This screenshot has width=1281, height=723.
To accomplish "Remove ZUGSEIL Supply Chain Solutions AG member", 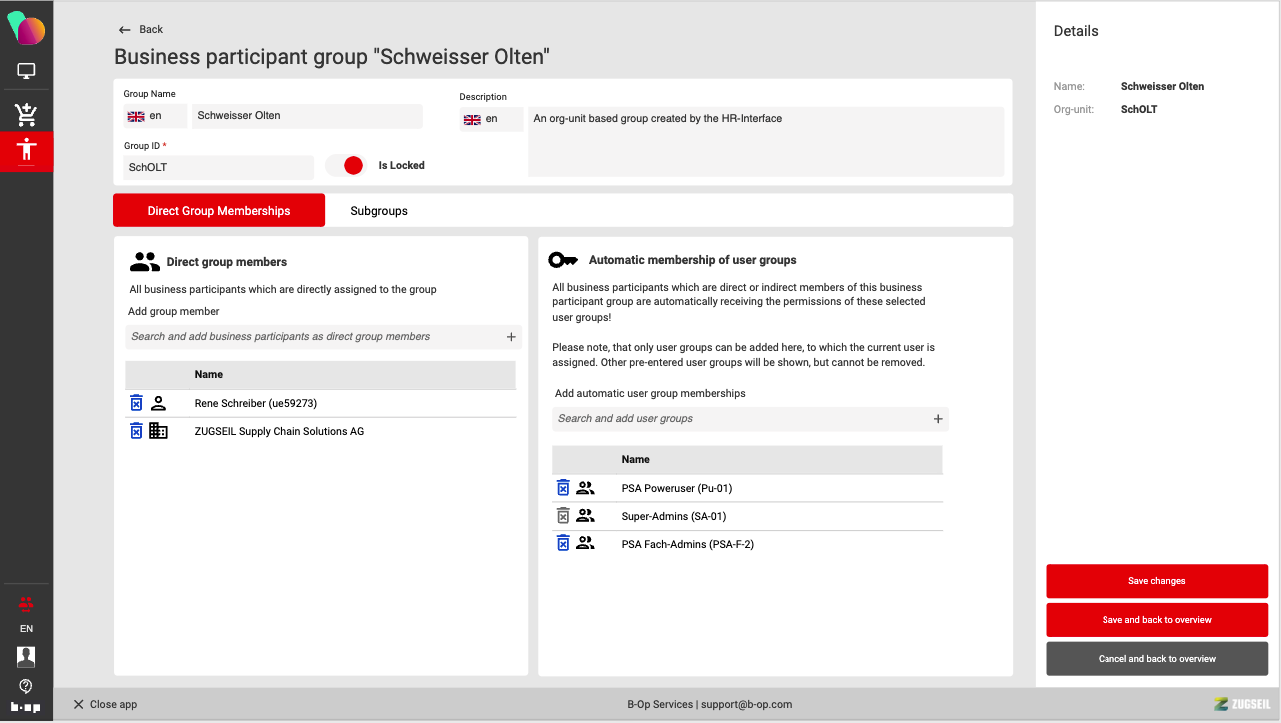I will (136, 431).
